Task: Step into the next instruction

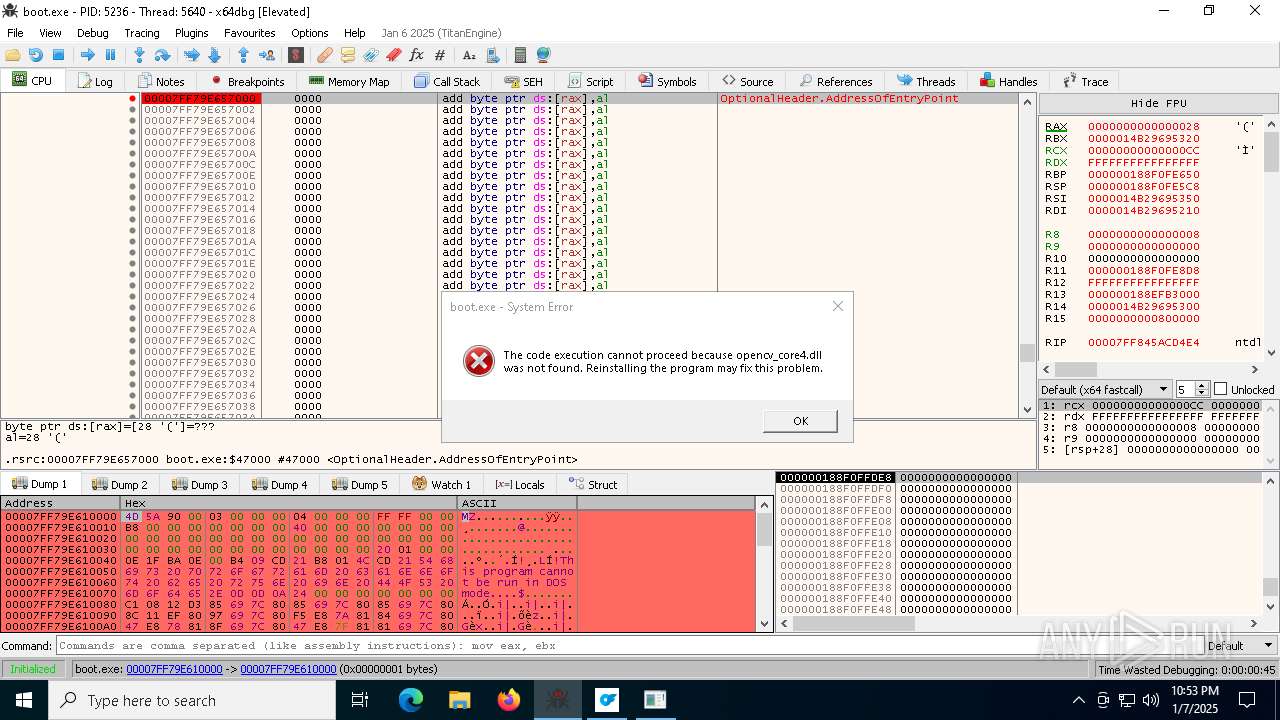Action: (140, 55)
